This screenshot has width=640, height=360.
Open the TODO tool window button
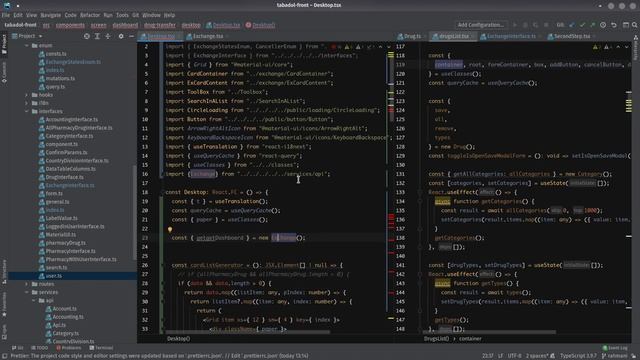point(40,348)
